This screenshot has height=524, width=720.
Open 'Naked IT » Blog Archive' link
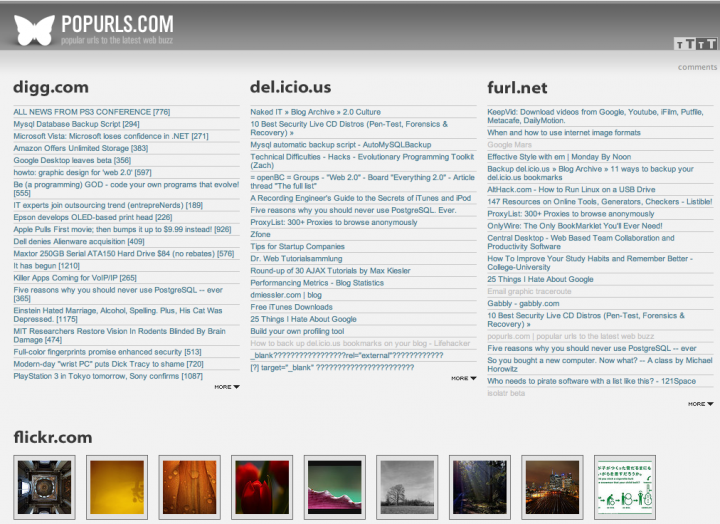[315, 112]
